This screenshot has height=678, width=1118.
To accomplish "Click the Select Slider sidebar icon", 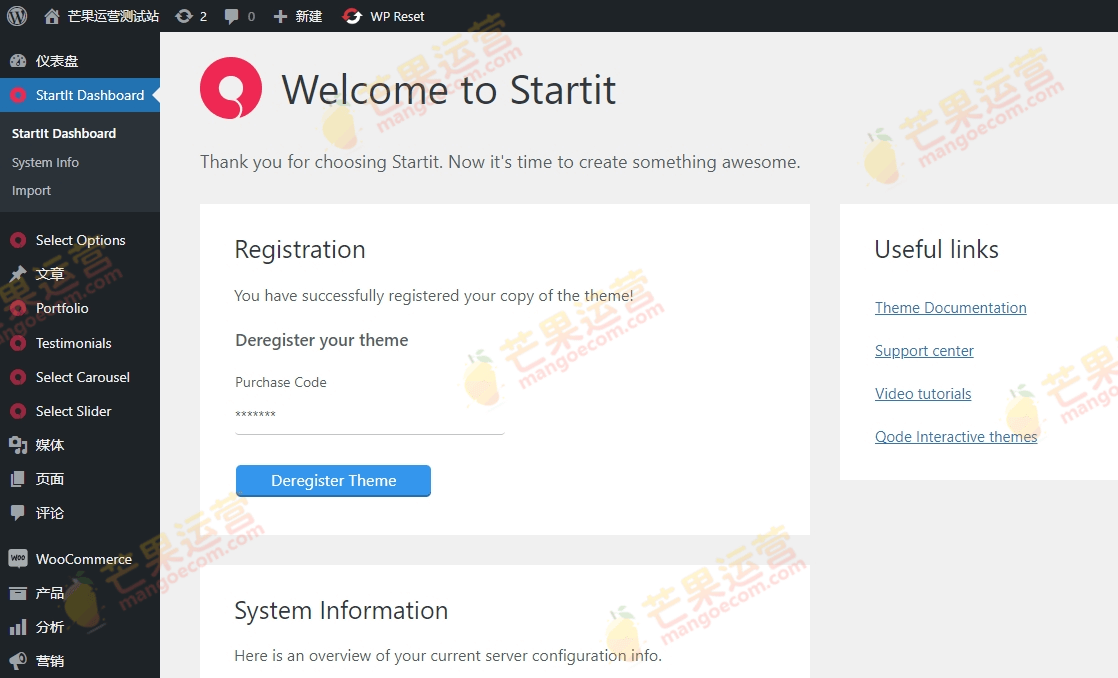I will click(x=16, y=411).
